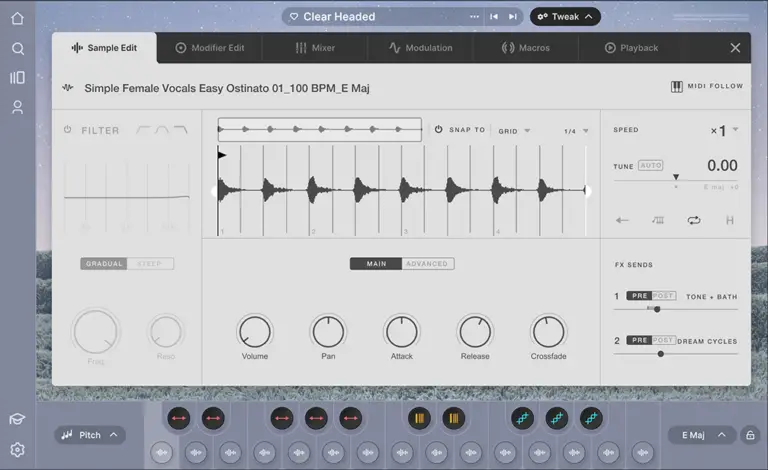
Task: Click the key lock icon beside E Maj
Action: pos(750,435)
